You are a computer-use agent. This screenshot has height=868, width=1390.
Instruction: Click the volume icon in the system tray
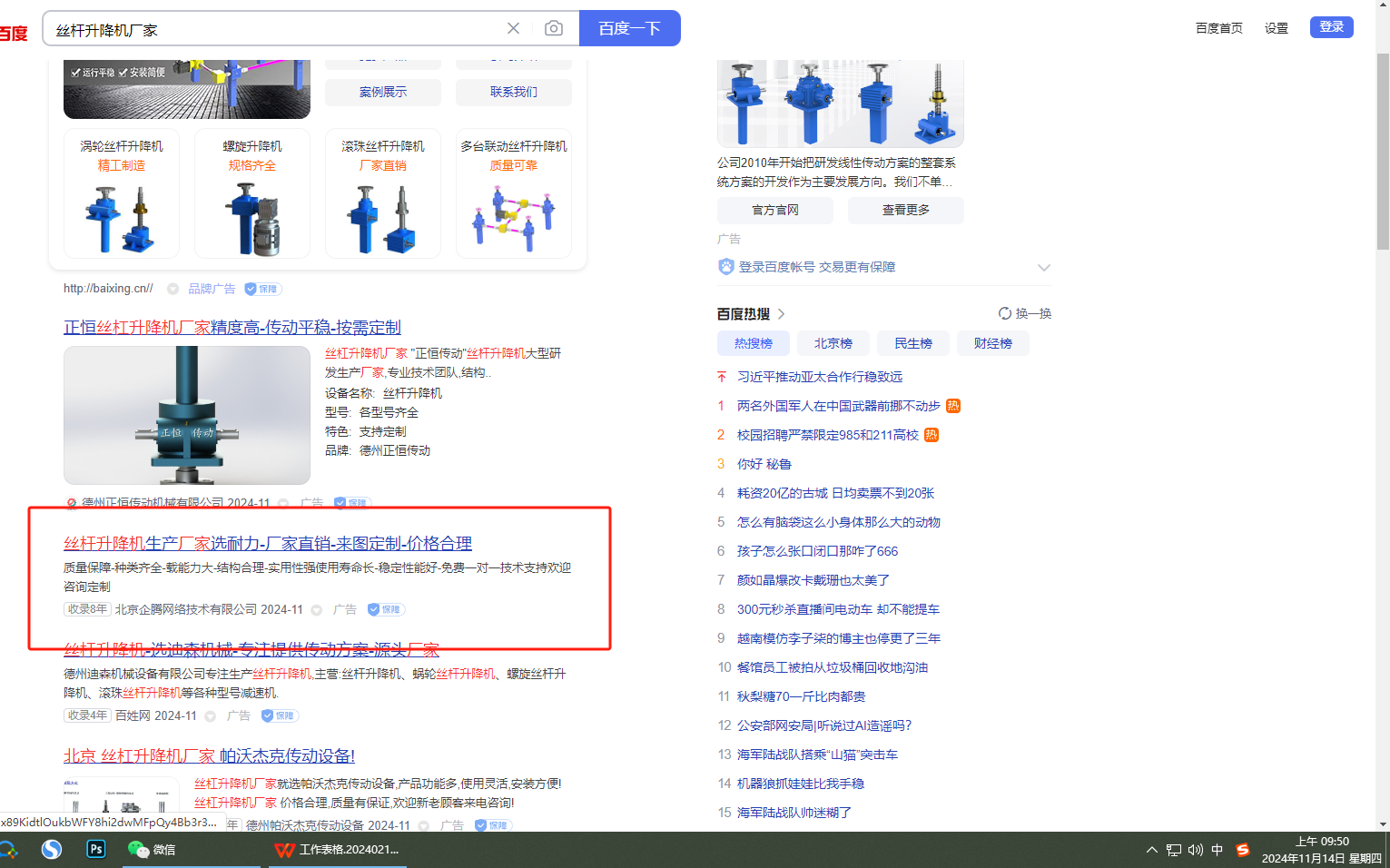coord(1195,850)
